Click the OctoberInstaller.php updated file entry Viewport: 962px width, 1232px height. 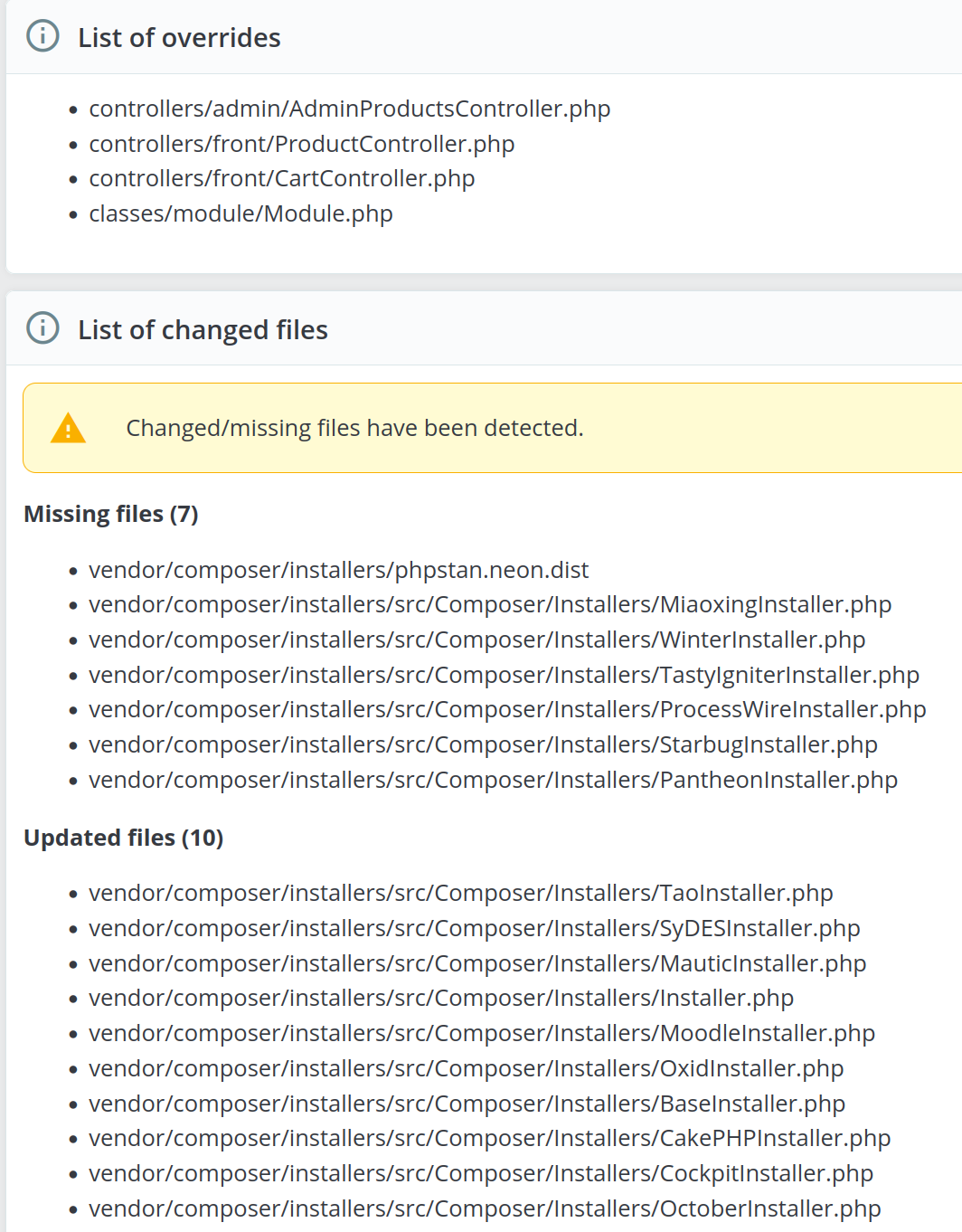point(484,1208)
